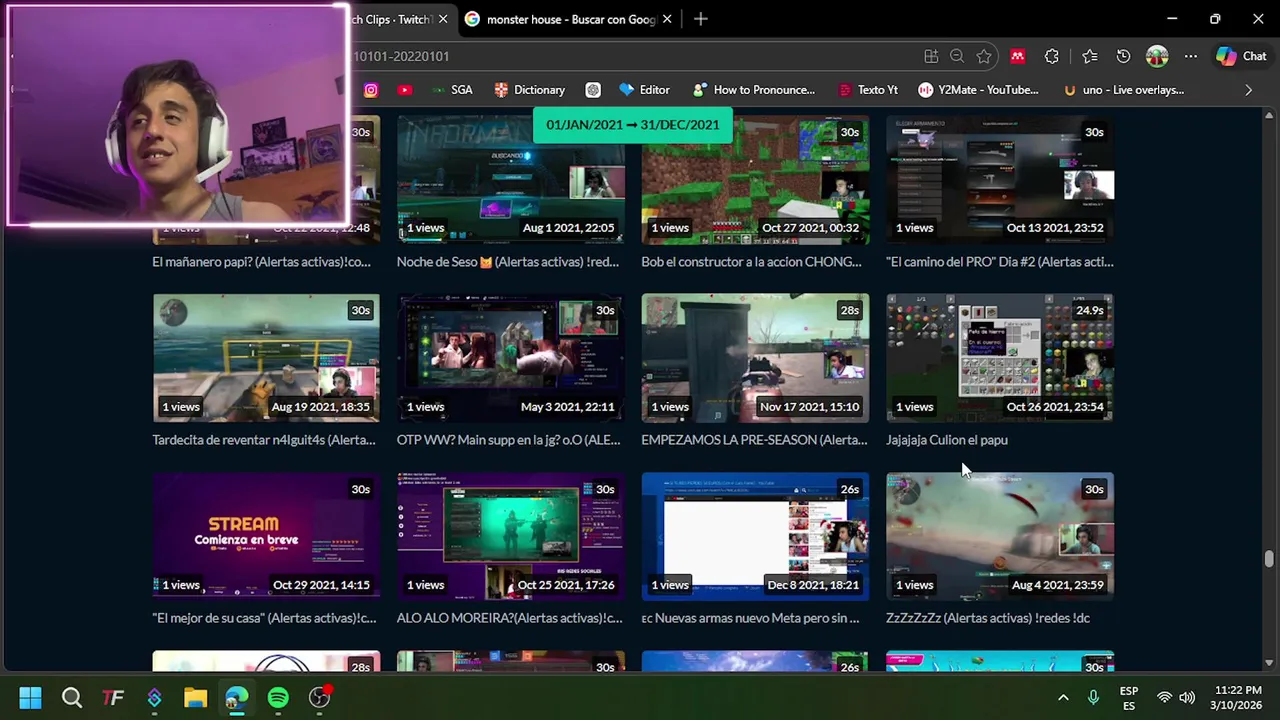
Task: Click the 01/JAN/2021 to 31/DEC/2021 date range button
Action: click(633, 125)
